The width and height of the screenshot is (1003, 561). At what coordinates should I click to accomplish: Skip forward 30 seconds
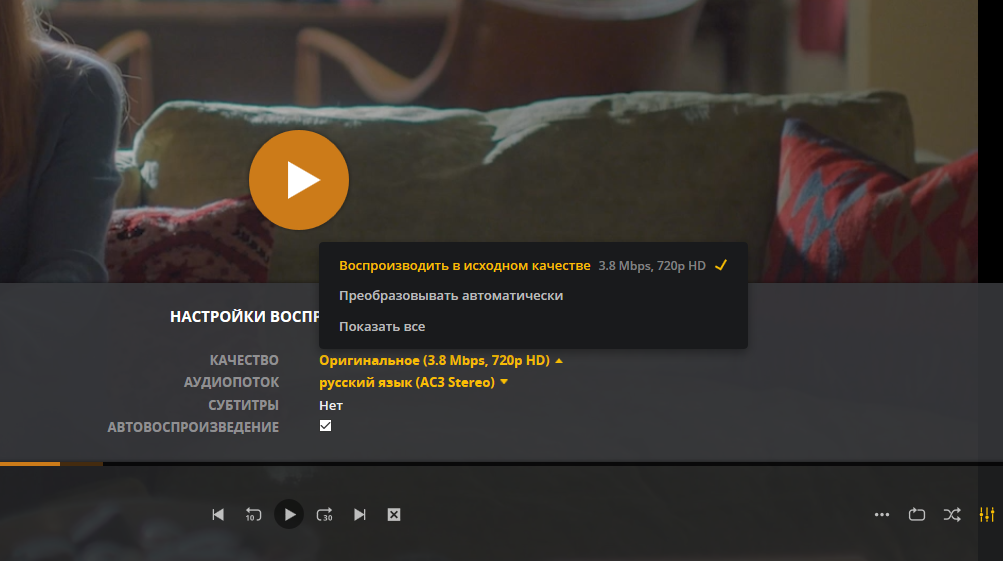324,515
